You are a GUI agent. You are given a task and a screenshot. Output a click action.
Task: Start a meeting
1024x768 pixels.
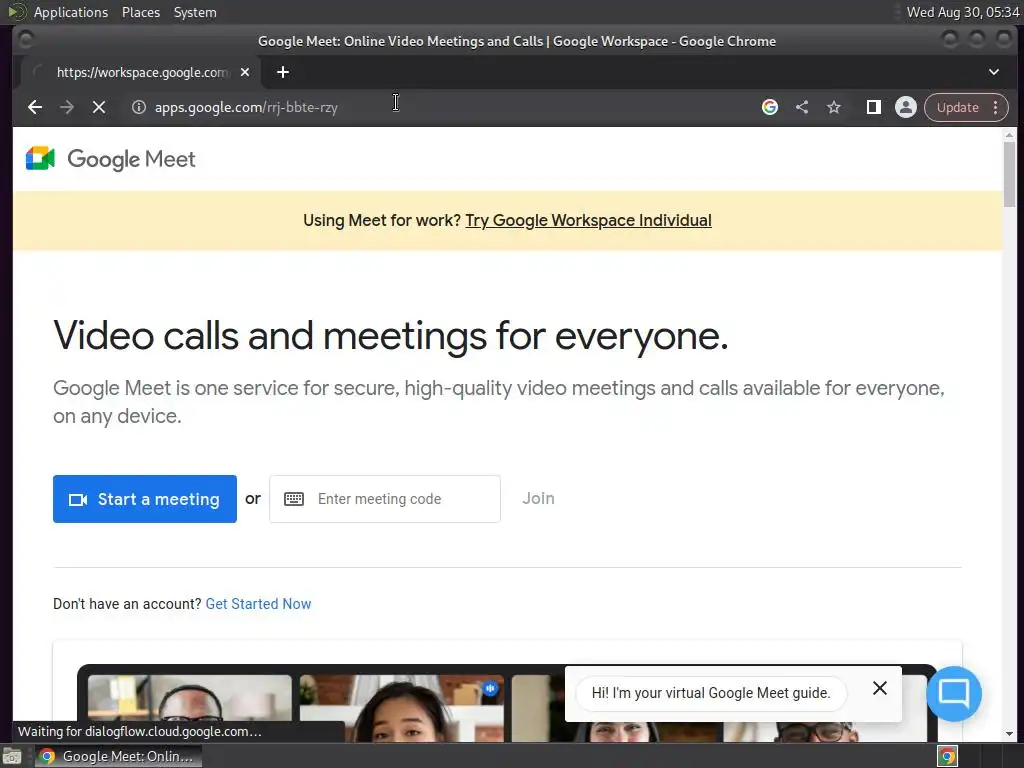pyautogui.click(x=145, y=499)
